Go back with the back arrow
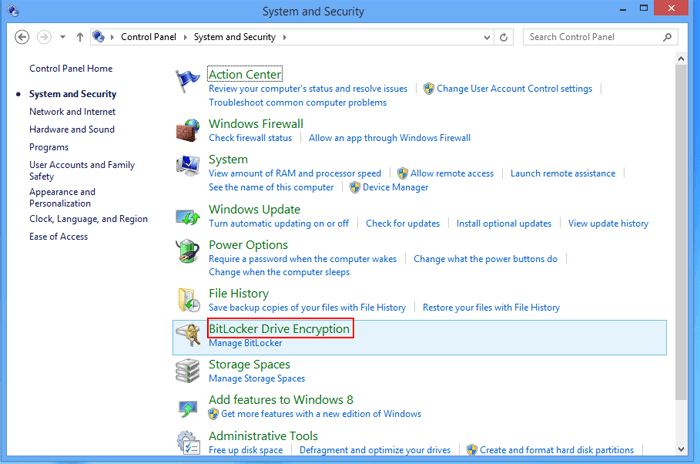Image resolution: width=700 pixels, height=464 pixels. click(22, 37)
